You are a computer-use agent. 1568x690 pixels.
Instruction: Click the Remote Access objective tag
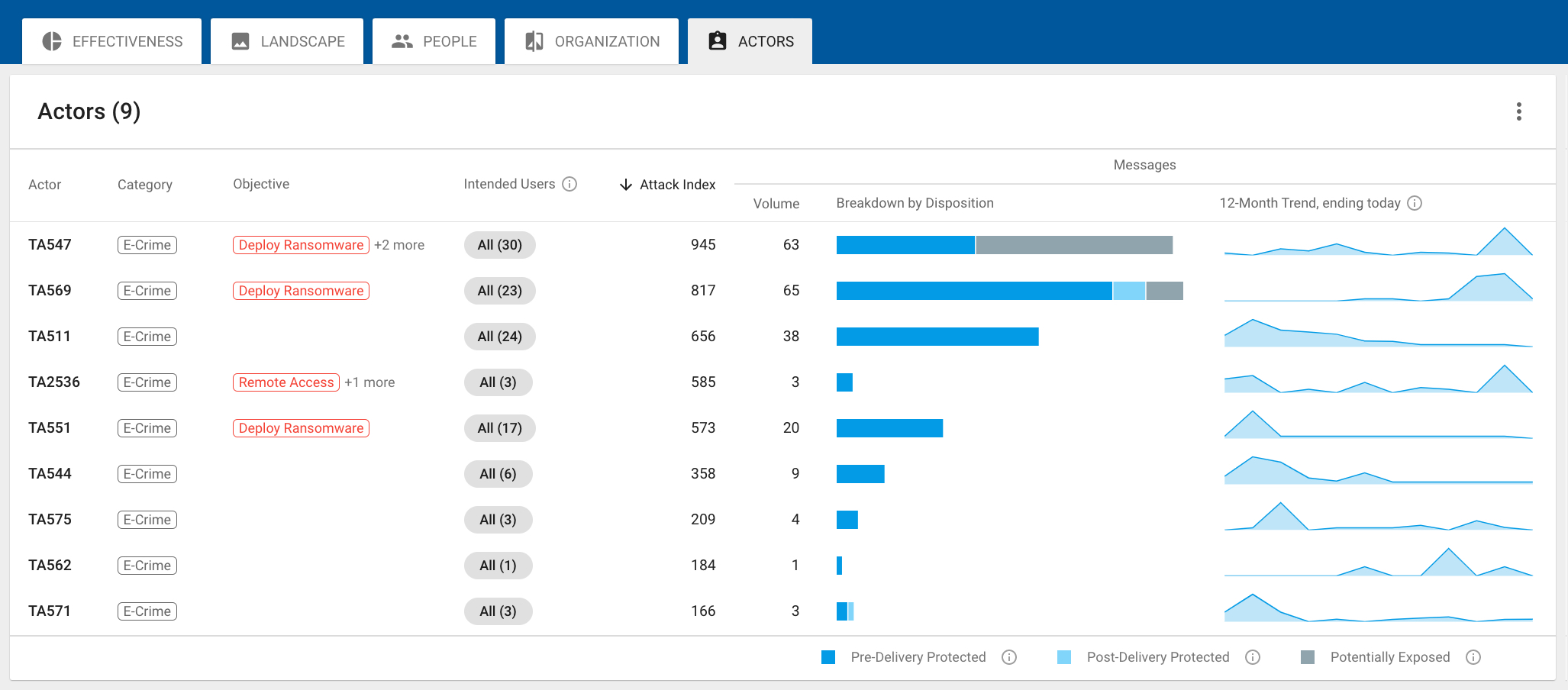(286, 382)
